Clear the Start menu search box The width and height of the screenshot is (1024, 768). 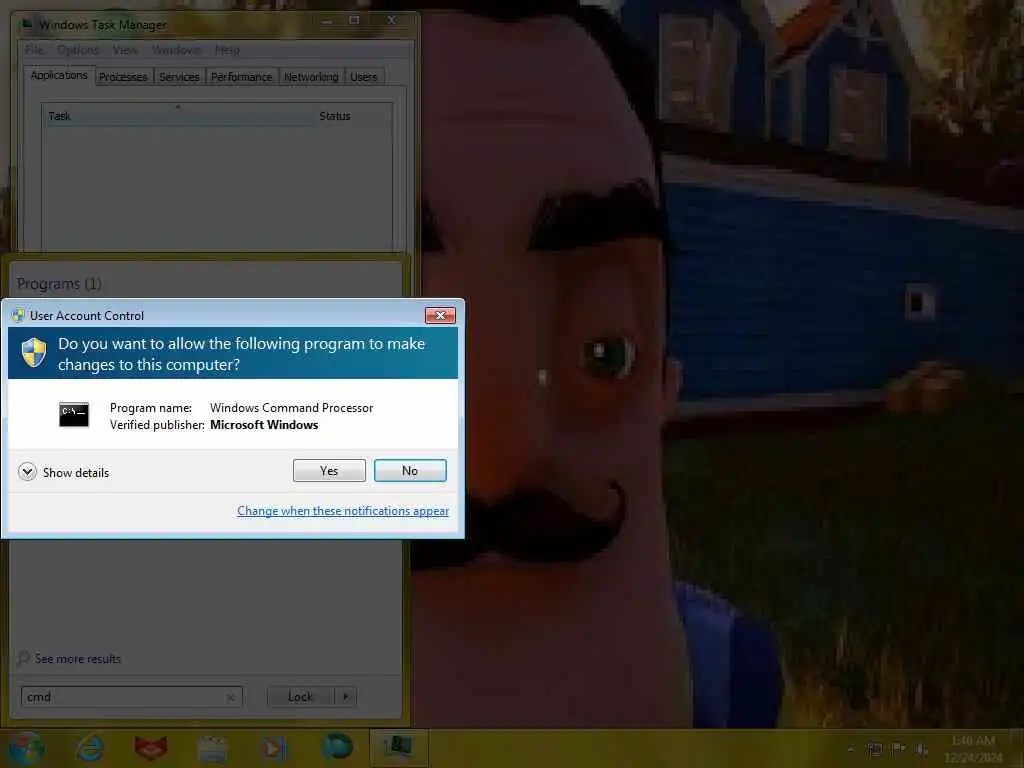[x=231, y=697]
